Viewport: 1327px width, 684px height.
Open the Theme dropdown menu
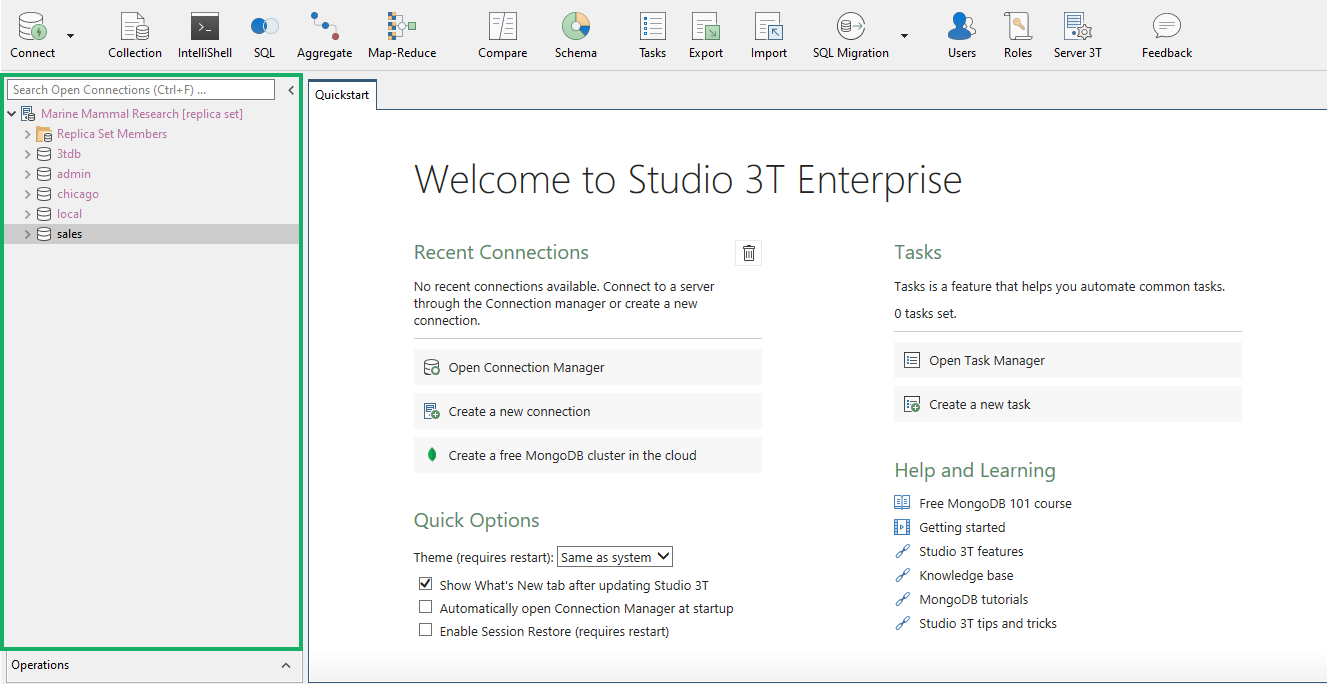[614, 557]
